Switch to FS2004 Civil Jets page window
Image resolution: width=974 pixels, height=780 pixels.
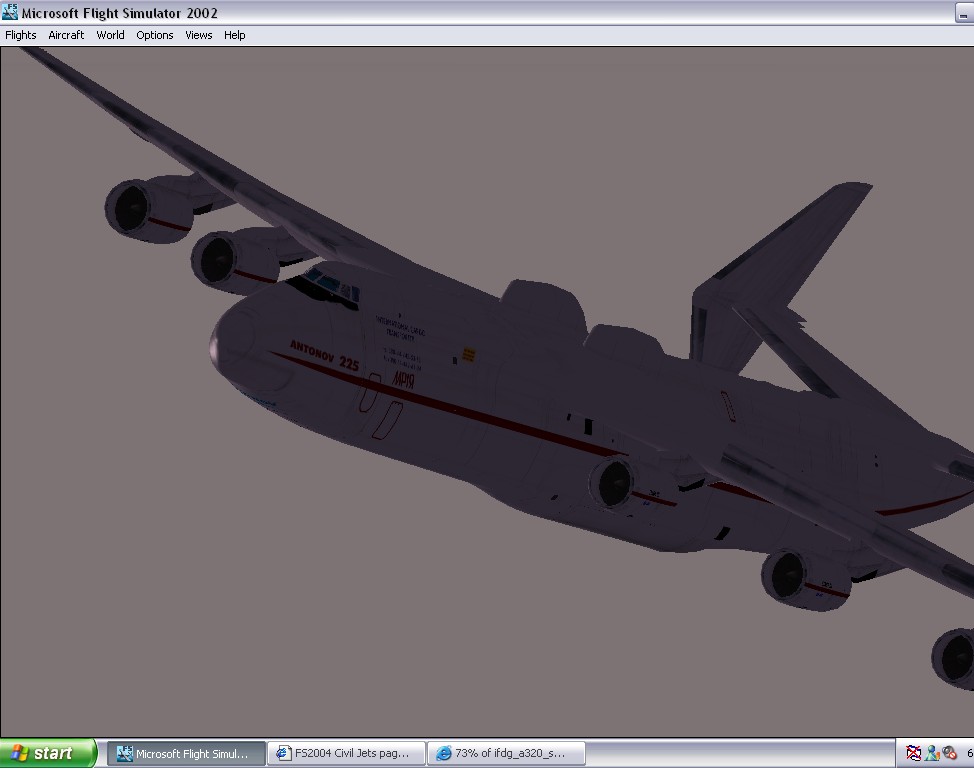coord(346,753)
